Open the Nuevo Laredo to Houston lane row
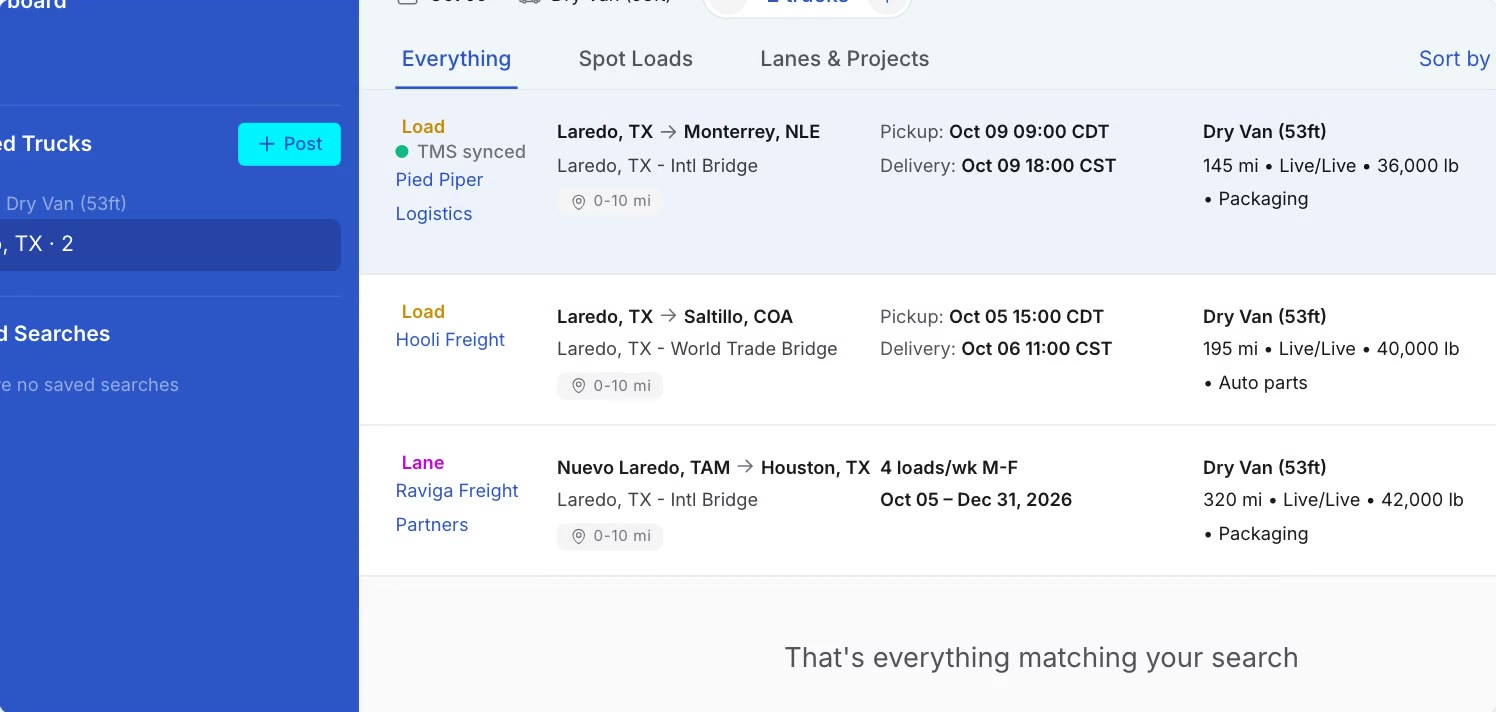 coord(928,501)
